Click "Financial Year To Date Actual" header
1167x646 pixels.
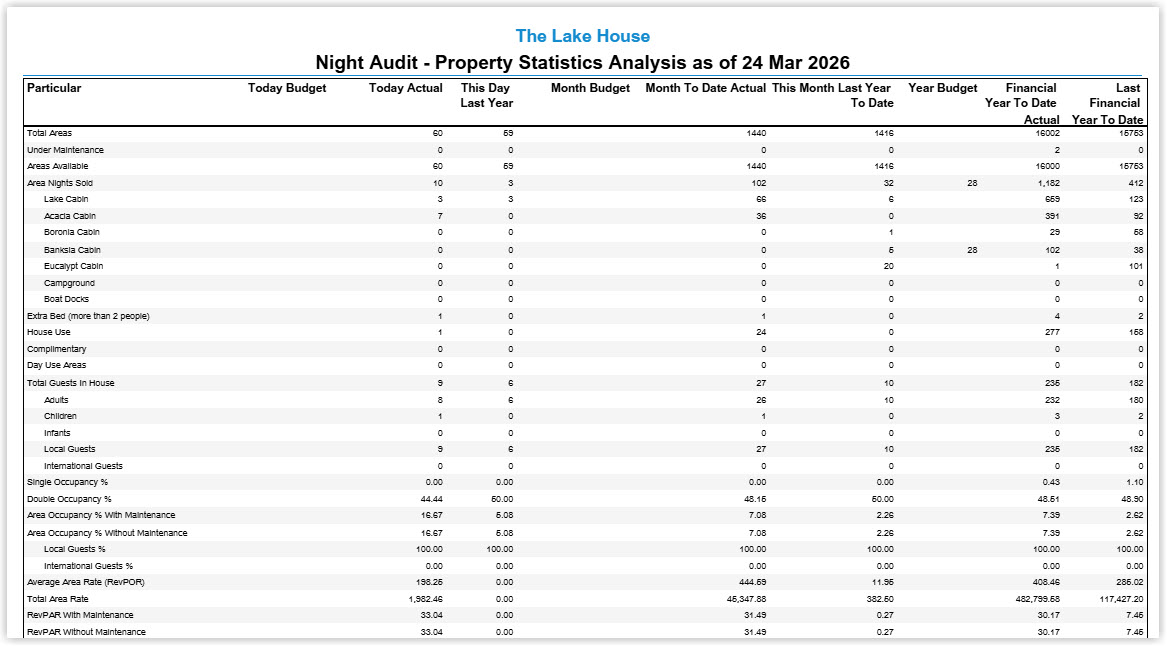click(1021, 103)
